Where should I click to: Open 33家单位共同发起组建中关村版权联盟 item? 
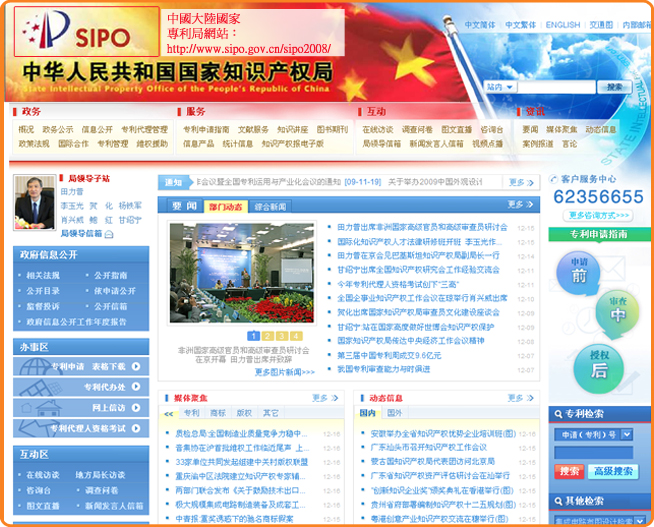[x=242, y=462]
